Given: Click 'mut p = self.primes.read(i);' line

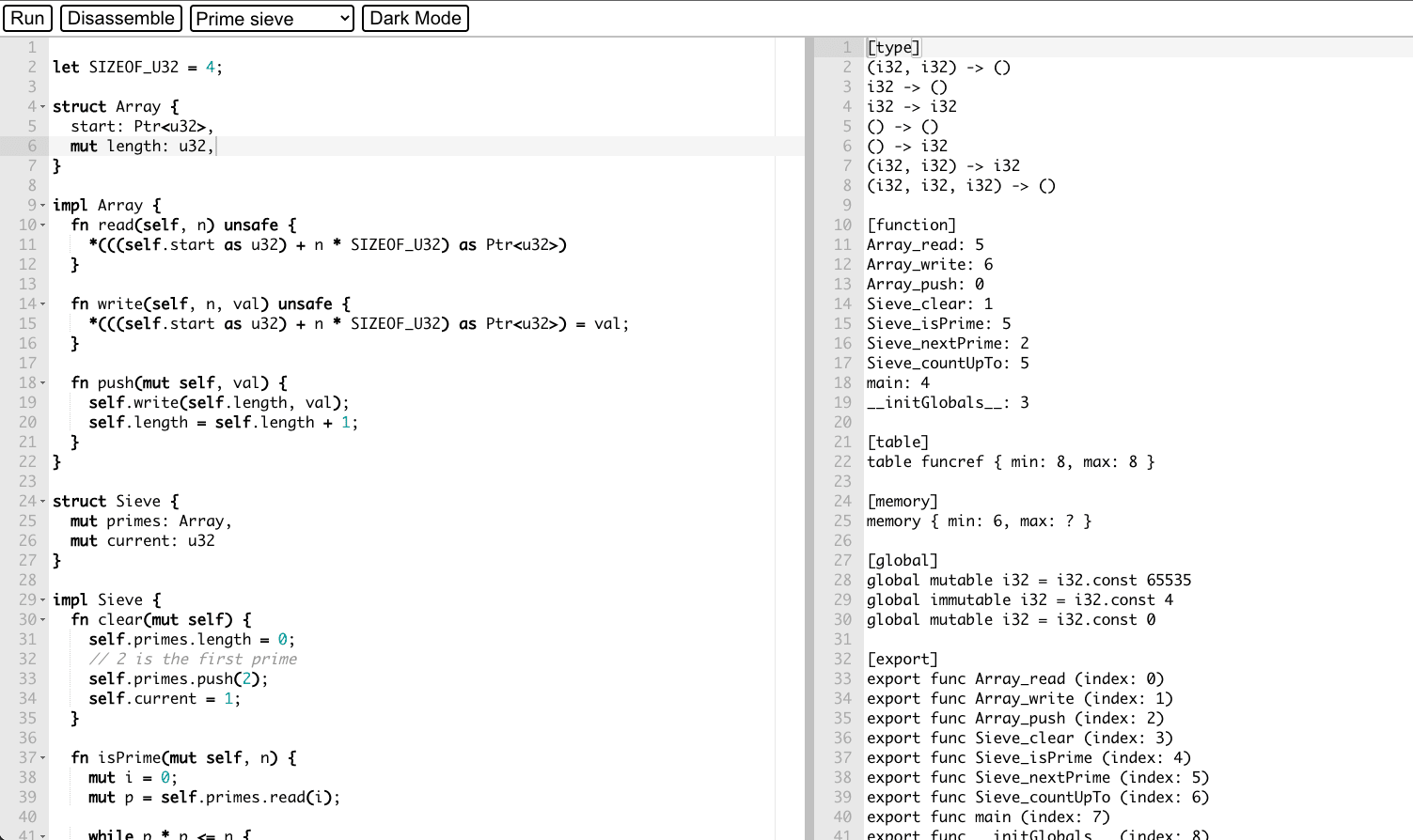Looking at the screenshot, I should (x=214, y=797).
